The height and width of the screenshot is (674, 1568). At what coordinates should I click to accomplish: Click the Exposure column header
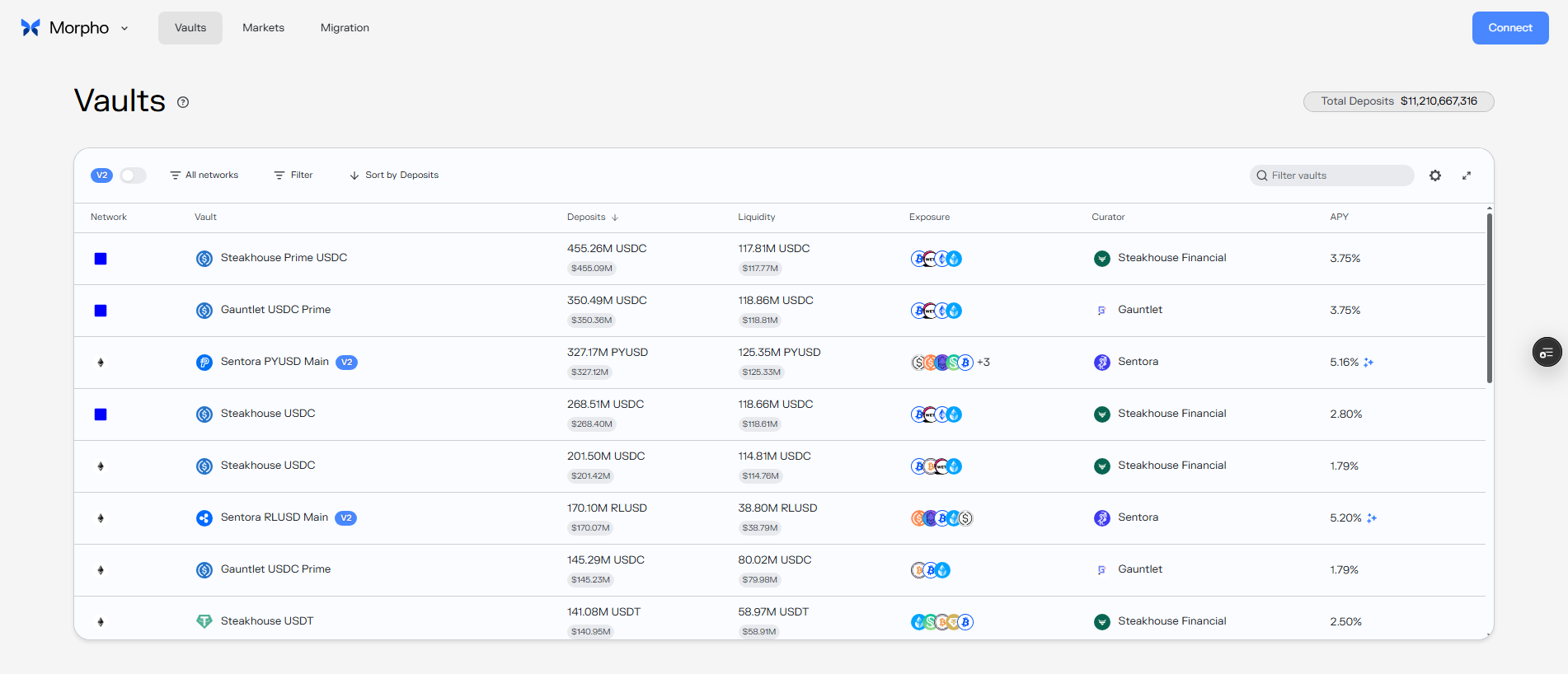(x=929, y=218)
